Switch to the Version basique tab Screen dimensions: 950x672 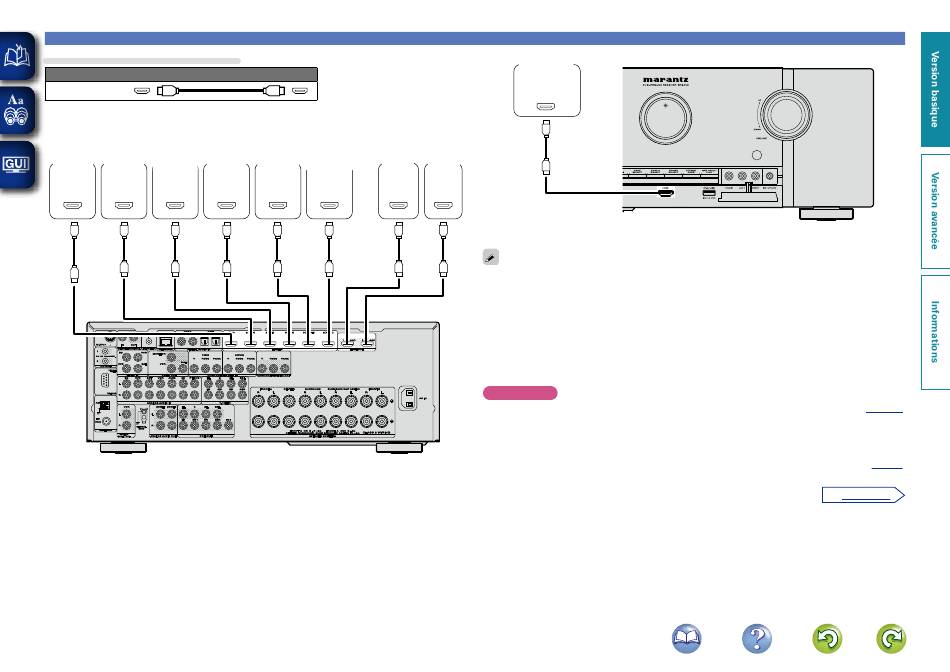click(935, 89)
